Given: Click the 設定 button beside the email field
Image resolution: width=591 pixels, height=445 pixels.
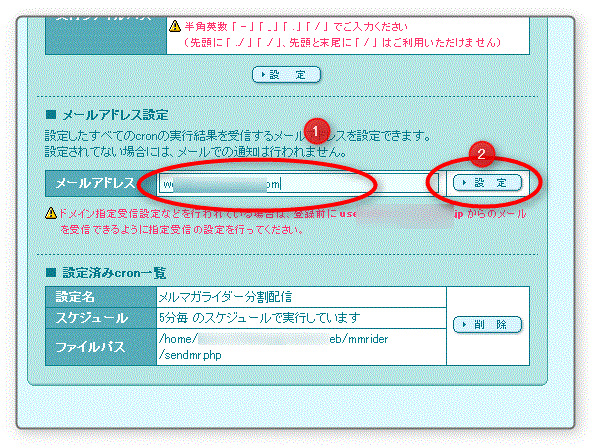Looking at the screenshot, I should (487, 183).
